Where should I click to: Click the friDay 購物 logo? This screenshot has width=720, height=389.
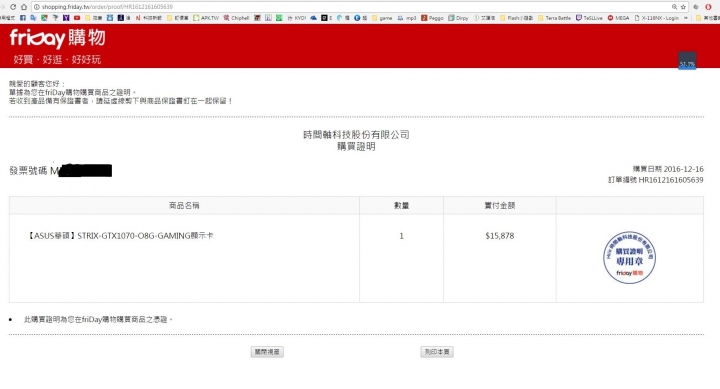pos(57,39)
